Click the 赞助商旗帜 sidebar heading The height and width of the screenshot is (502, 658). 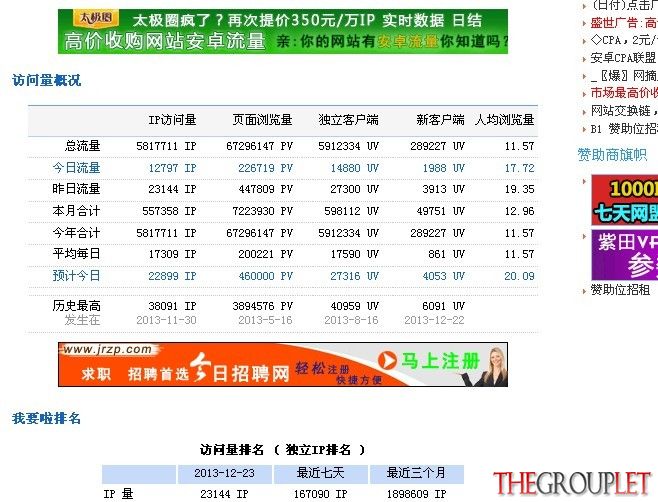pyautogui.click(x=612, y=154)
